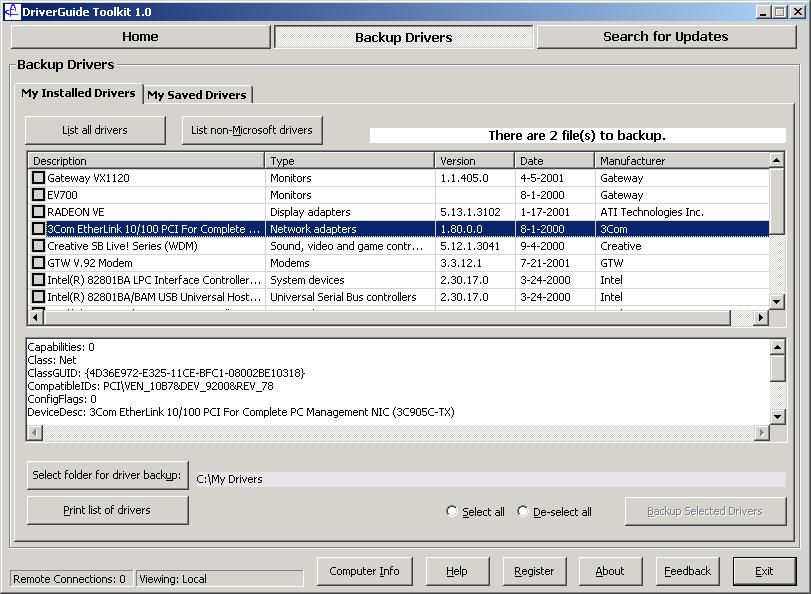Tick the Intel 82801BA/BAM USB Host checkbox
This screenshot has height=594, width=811.
(x=38, y=297)
